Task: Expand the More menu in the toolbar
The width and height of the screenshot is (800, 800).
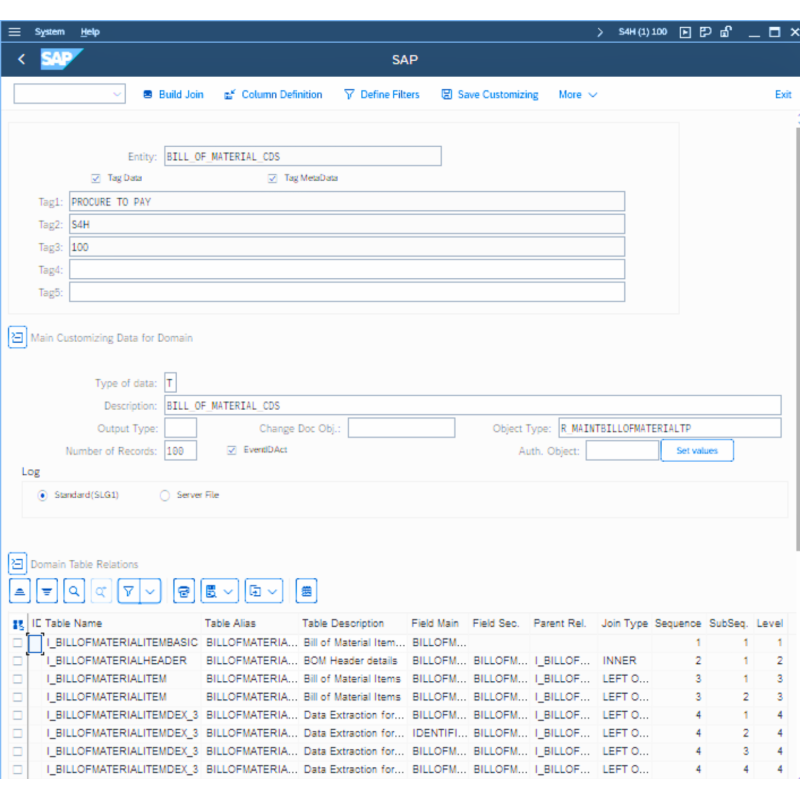Action: tap(578, 95)
